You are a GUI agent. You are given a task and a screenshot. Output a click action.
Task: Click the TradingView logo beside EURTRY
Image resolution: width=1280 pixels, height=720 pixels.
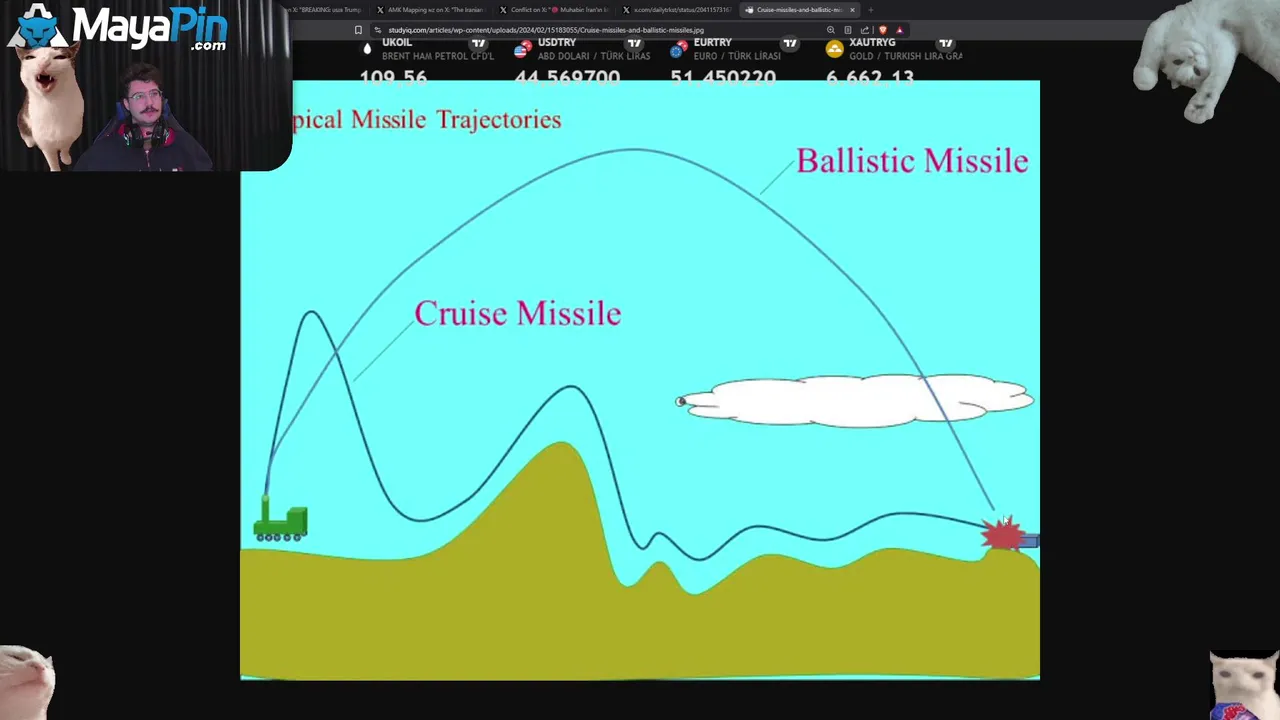790,43
